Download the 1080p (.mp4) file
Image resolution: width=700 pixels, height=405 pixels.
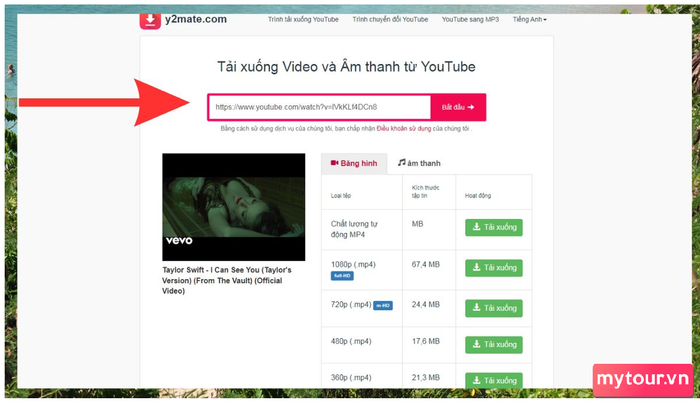click(x=494, y=268)
